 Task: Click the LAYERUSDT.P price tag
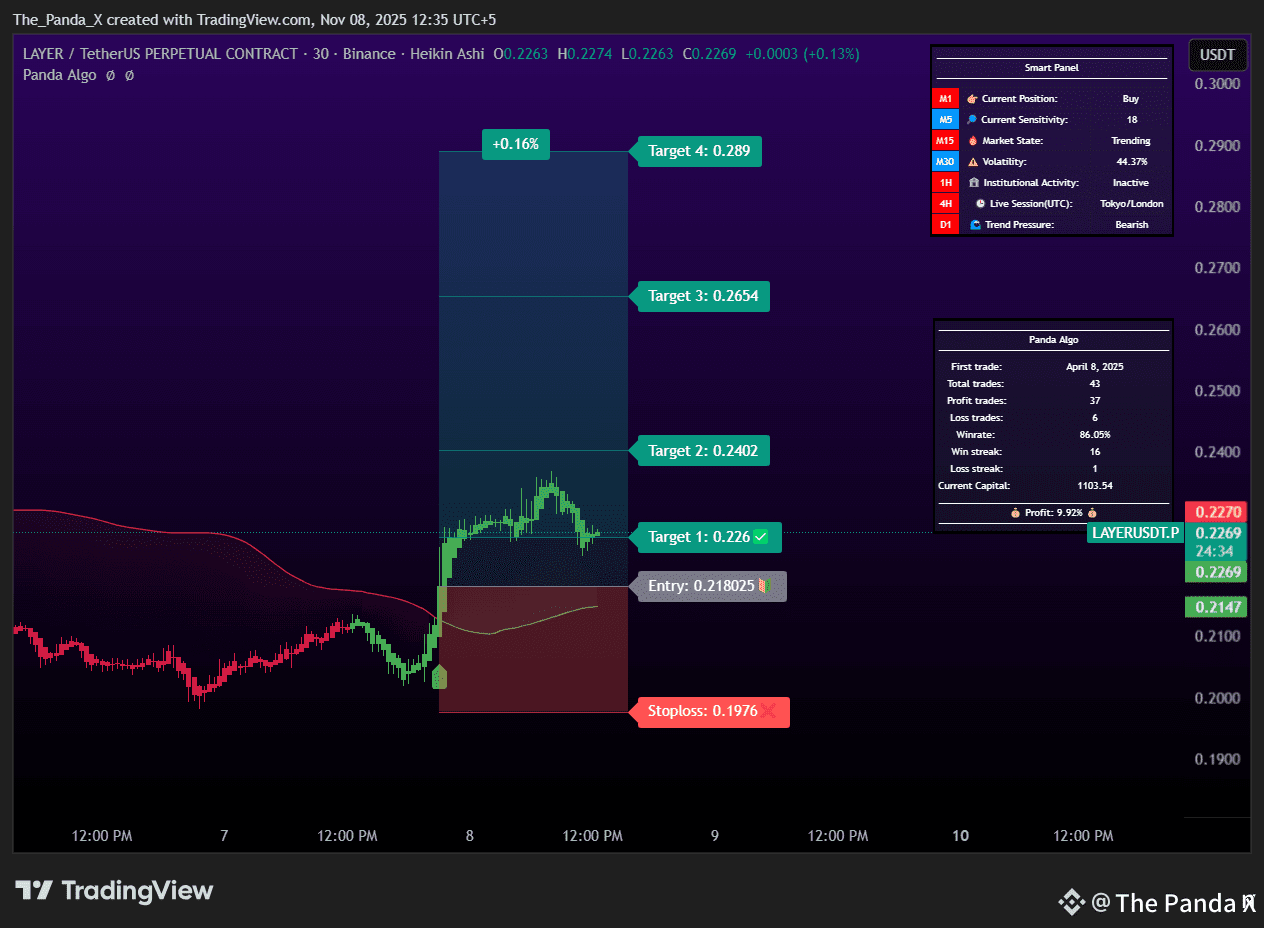click(1135, 533)
